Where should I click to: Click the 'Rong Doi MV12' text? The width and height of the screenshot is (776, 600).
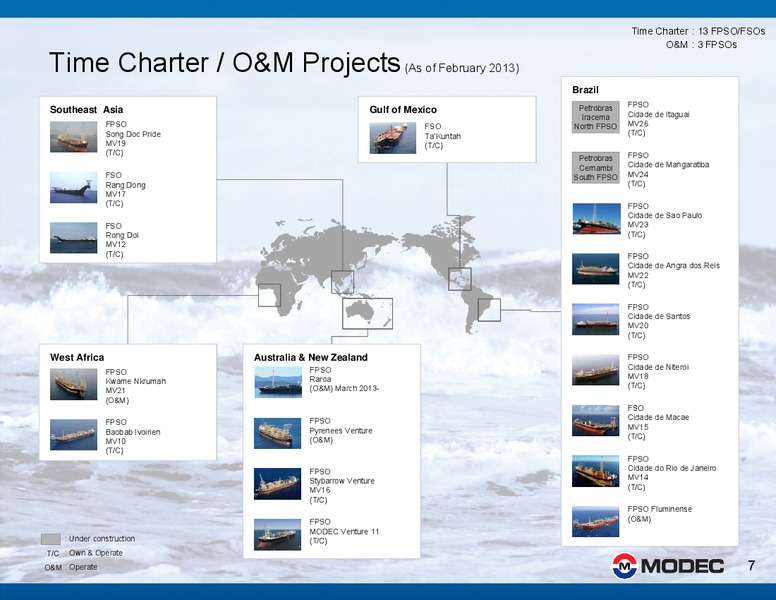tap(122, 240)
